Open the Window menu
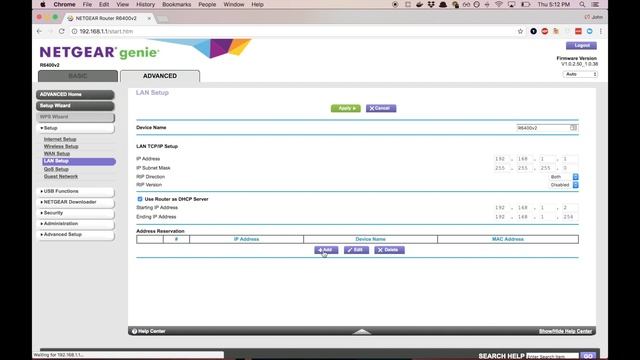 [x=233, y=4]
